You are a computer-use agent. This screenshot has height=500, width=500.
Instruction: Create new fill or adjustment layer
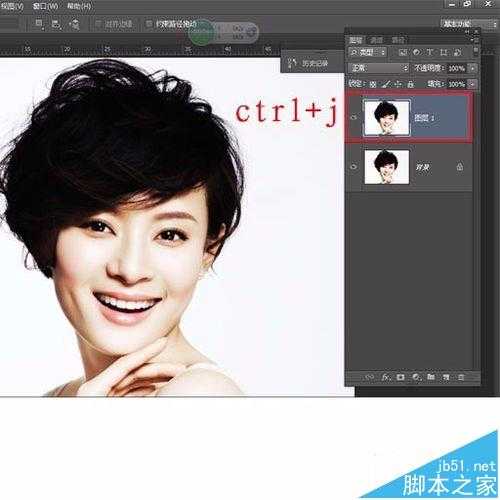pyautogui.click(x=416, y=377)
